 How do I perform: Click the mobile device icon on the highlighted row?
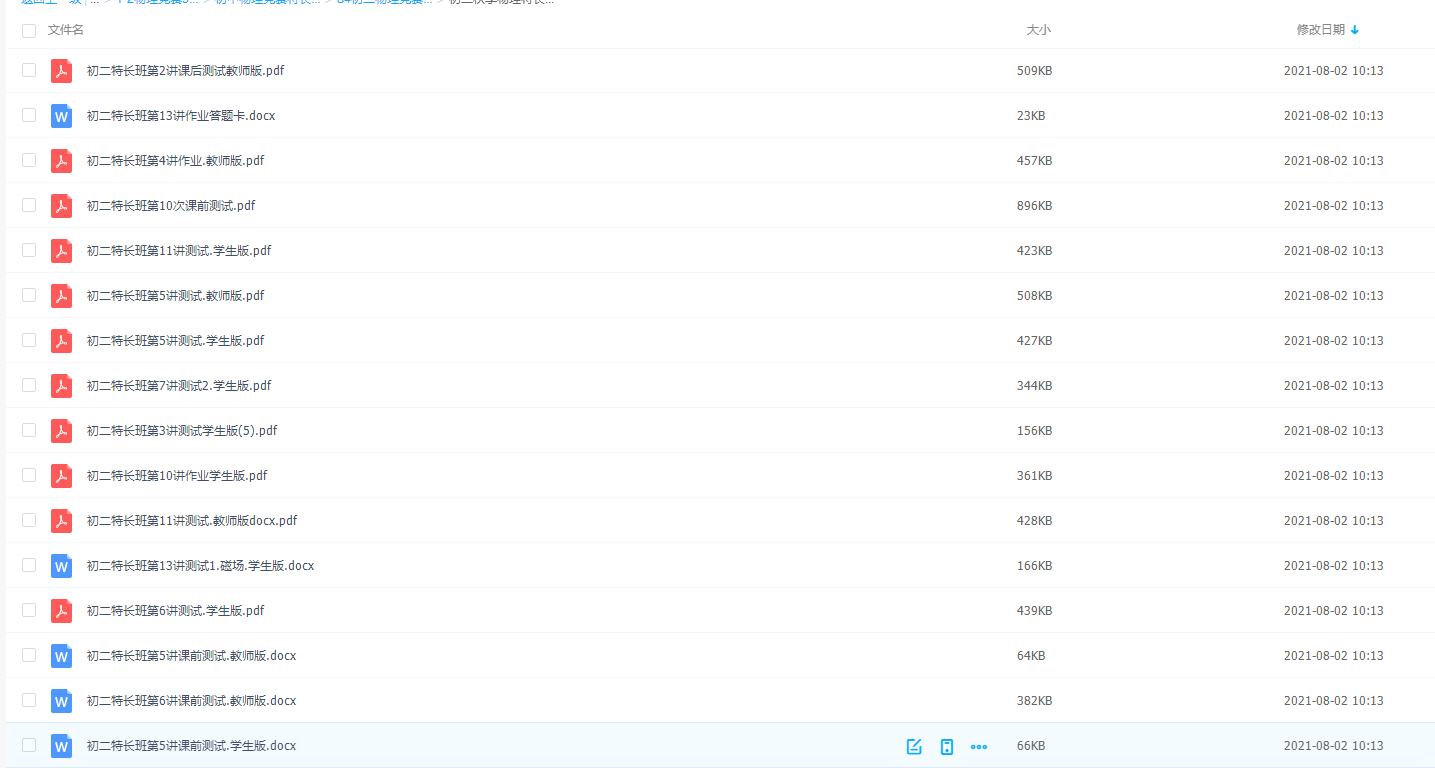click(x=946, y=746)
